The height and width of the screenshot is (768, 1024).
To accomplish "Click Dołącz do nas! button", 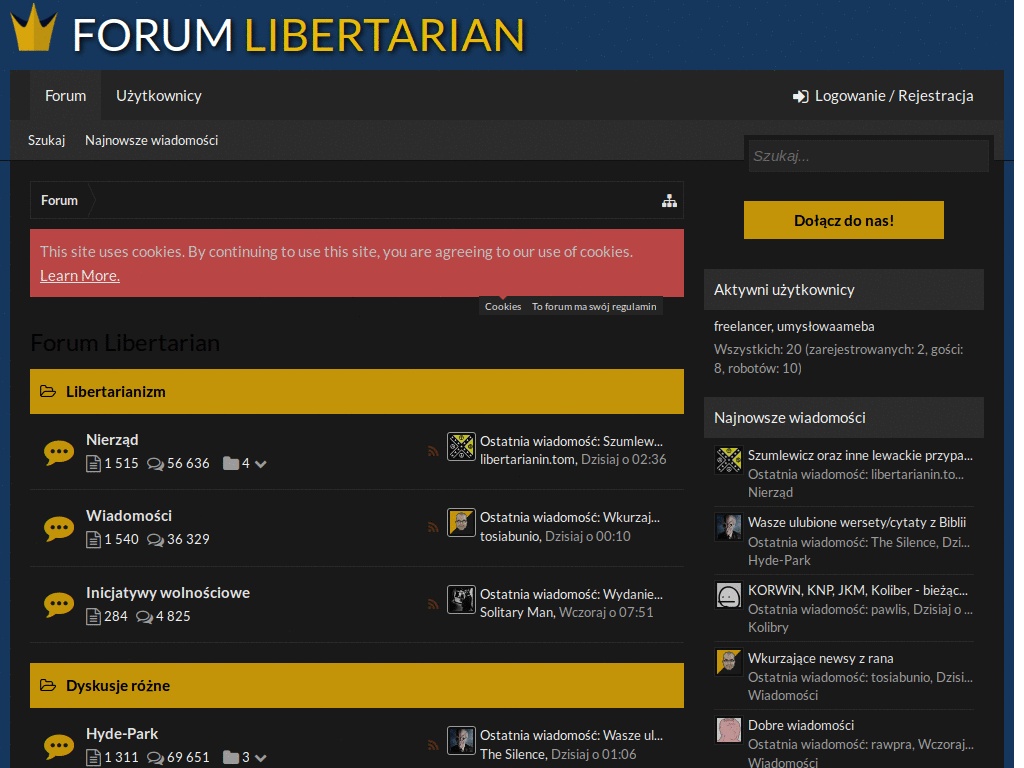I will tap(843, 220).
